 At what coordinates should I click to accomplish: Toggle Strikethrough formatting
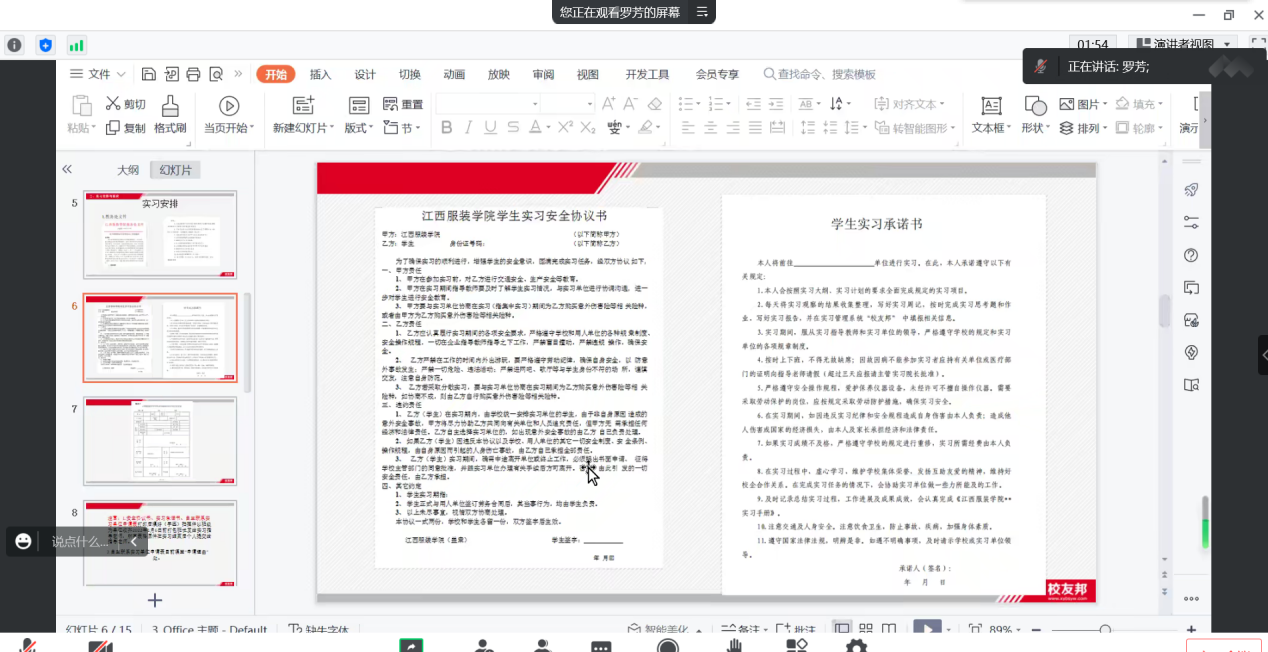[513, 128]
